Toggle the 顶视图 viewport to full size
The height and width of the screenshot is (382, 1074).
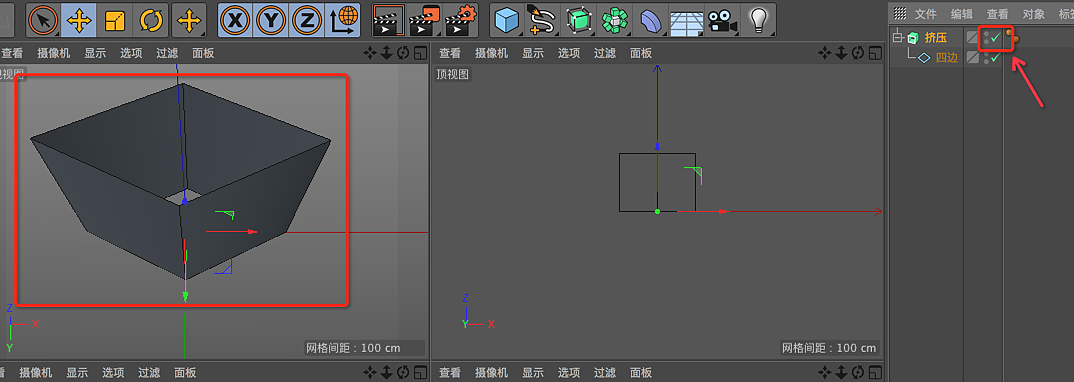pyautogui.click(x=875, y=53)
